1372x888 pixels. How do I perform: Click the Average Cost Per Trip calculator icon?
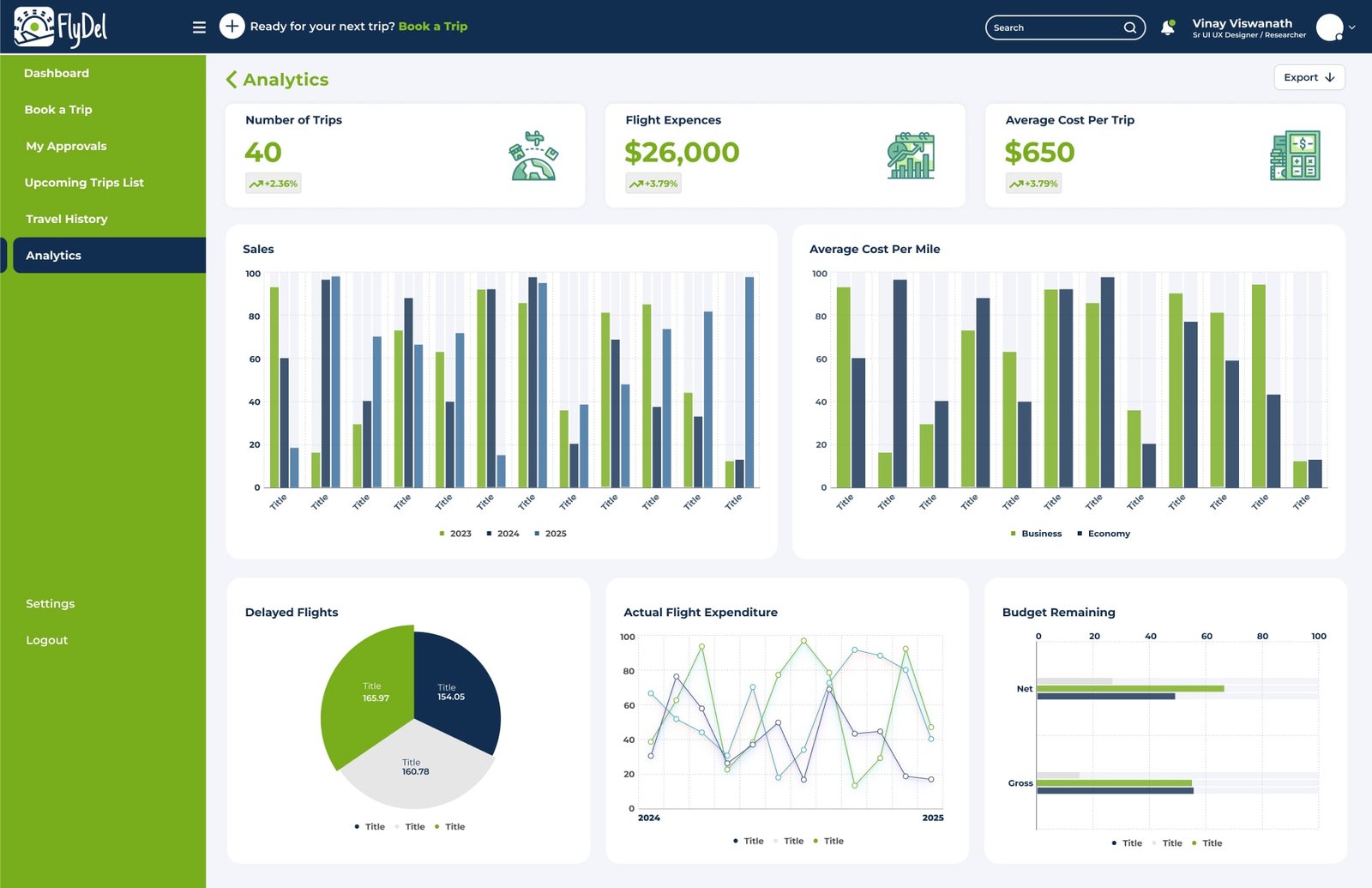pos(1296,156)
